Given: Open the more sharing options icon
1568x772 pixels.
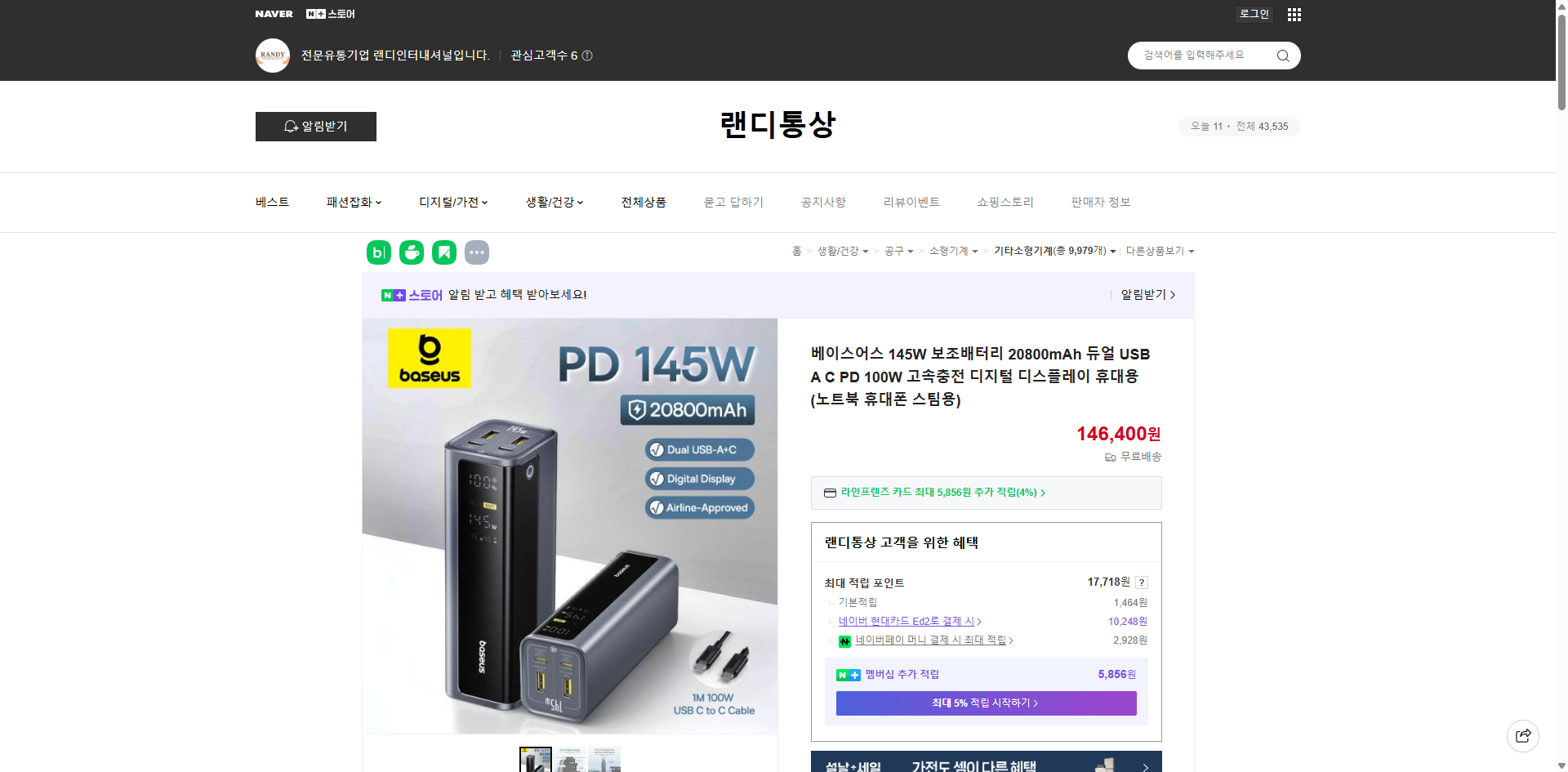Looking at the screenshot, I should [477, 252].
